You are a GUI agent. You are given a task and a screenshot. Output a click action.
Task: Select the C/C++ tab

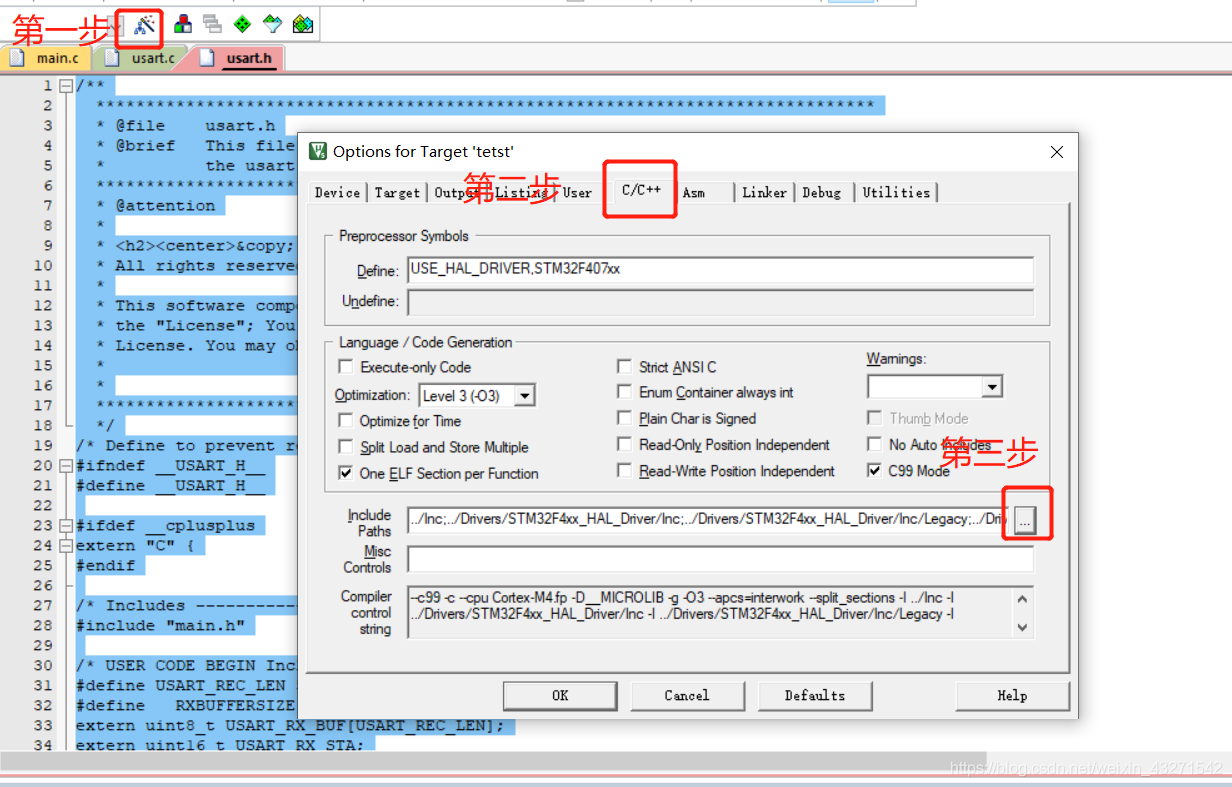coord(641,189)
